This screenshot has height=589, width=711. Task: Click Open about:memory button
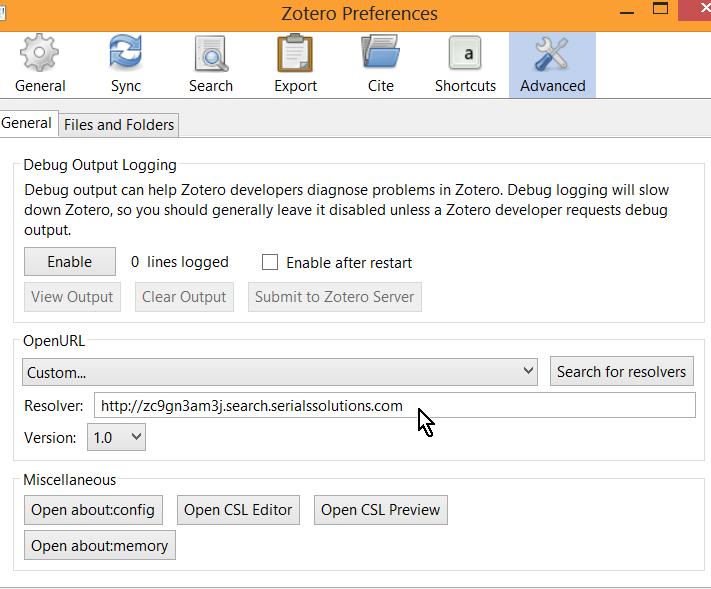(100, 545)
